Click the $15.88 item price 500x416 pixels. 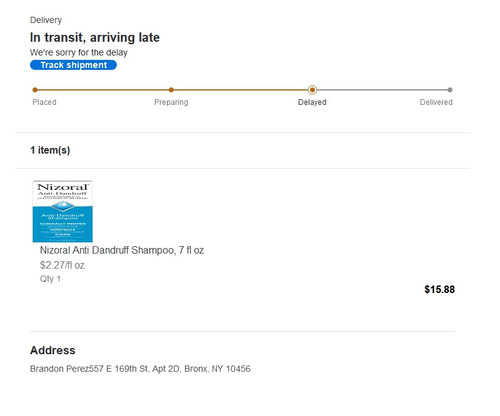click(439, 289)
